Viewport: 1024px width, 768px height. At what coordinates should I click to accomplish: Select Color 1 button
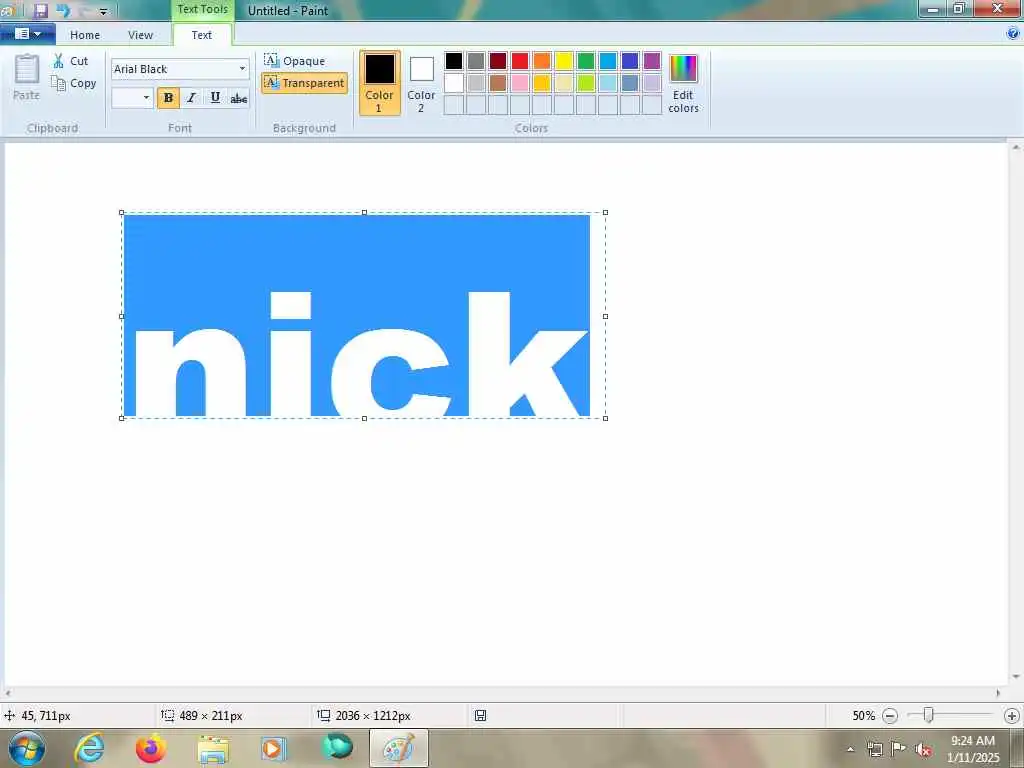[379, 83]
